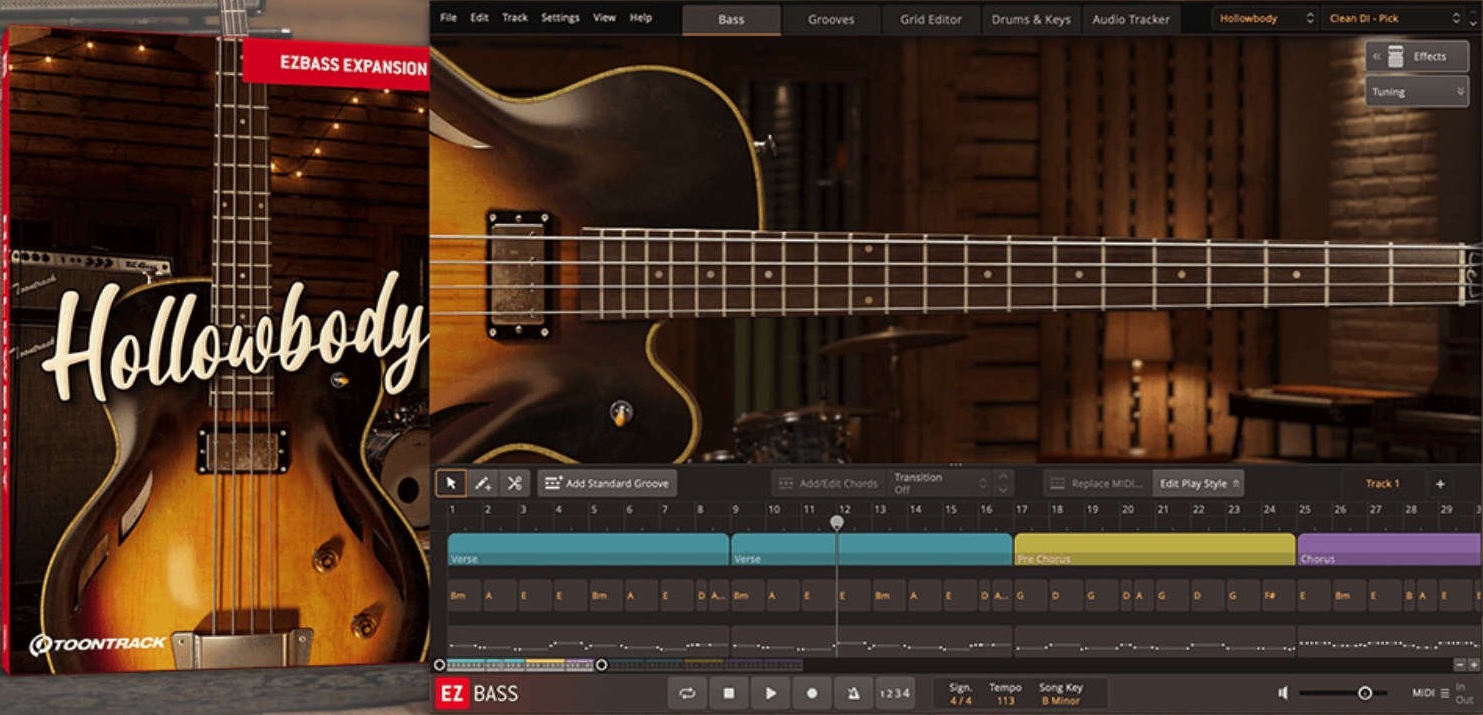Expand the Effects panel double-arrow
Image resolution: width=1483 pixels, height=715 pixels.
tap(1376, 57)
